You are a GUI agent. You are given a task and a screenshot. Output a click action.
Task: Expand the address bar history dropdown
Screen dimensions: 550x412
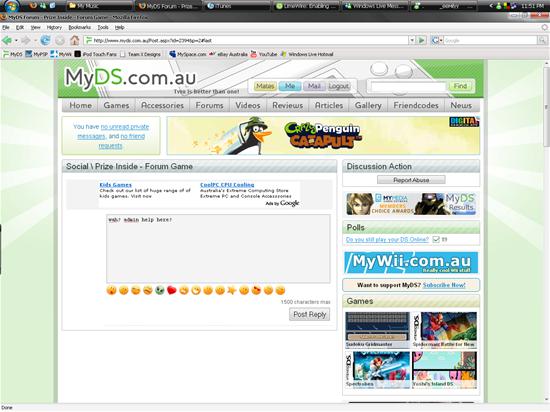pyautogui.click(x=412, y=40)
